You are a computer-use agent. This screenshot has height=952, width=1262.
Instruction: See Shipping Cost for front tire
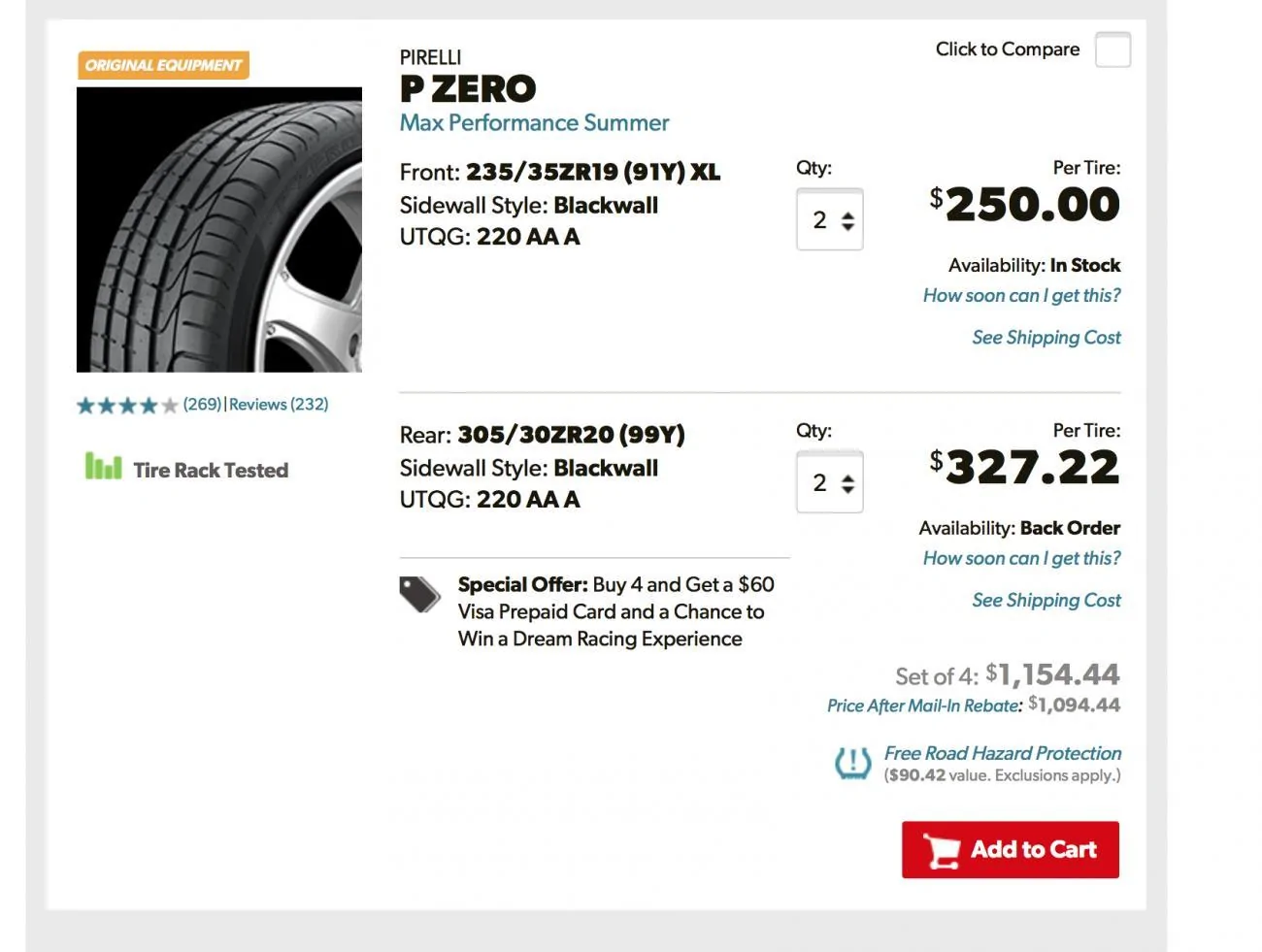[x=1046, y=338]
